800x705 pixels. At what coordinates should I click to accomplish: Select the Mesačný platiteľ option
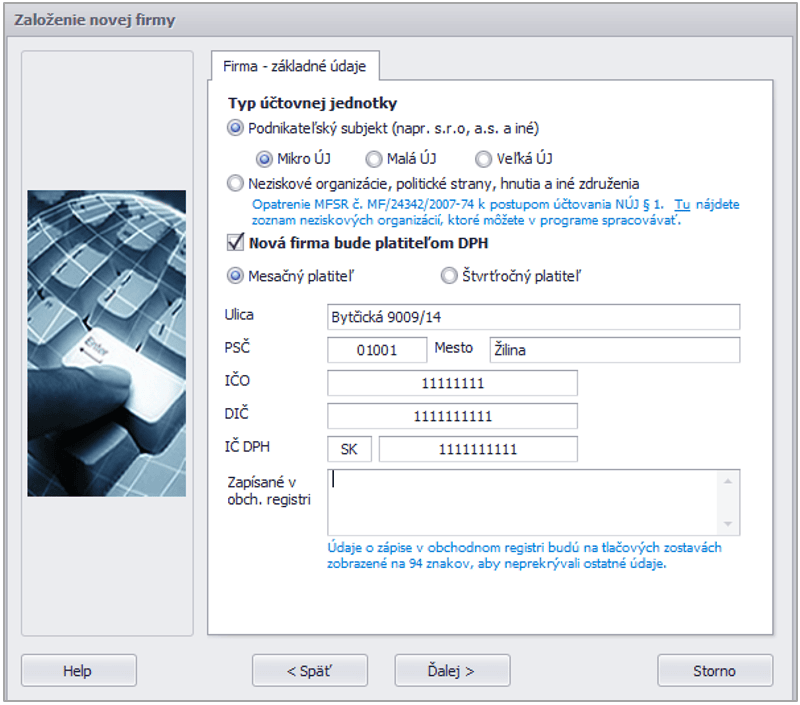coord(235,275)
